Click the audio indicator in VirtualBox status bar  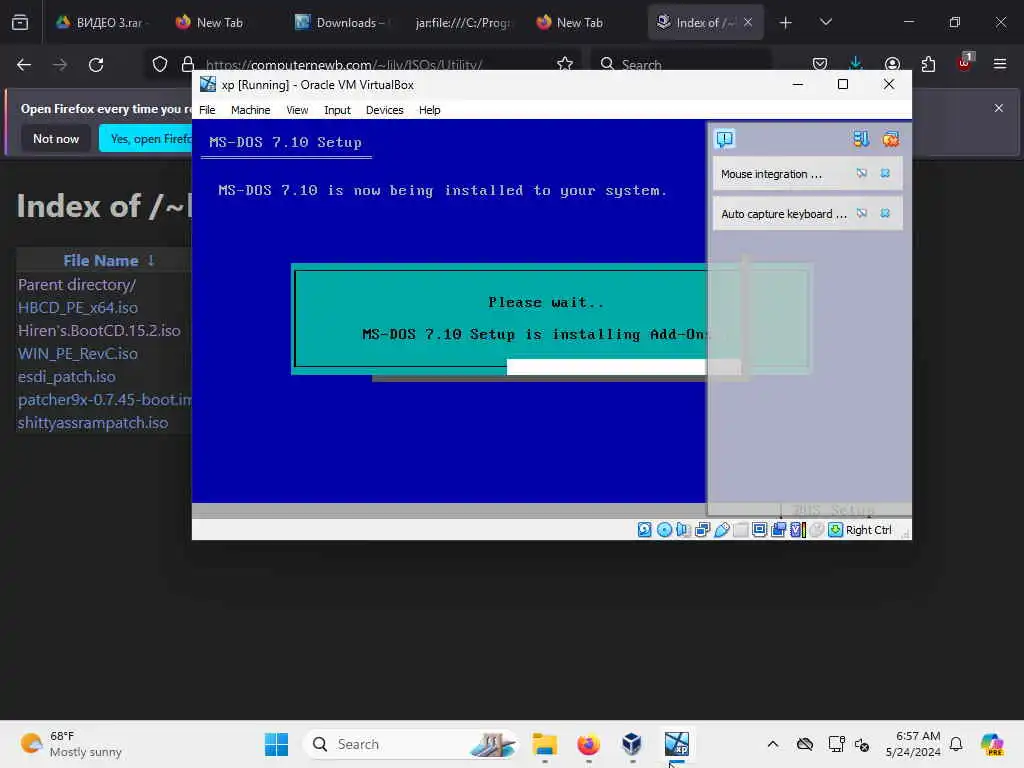(683, 530)
